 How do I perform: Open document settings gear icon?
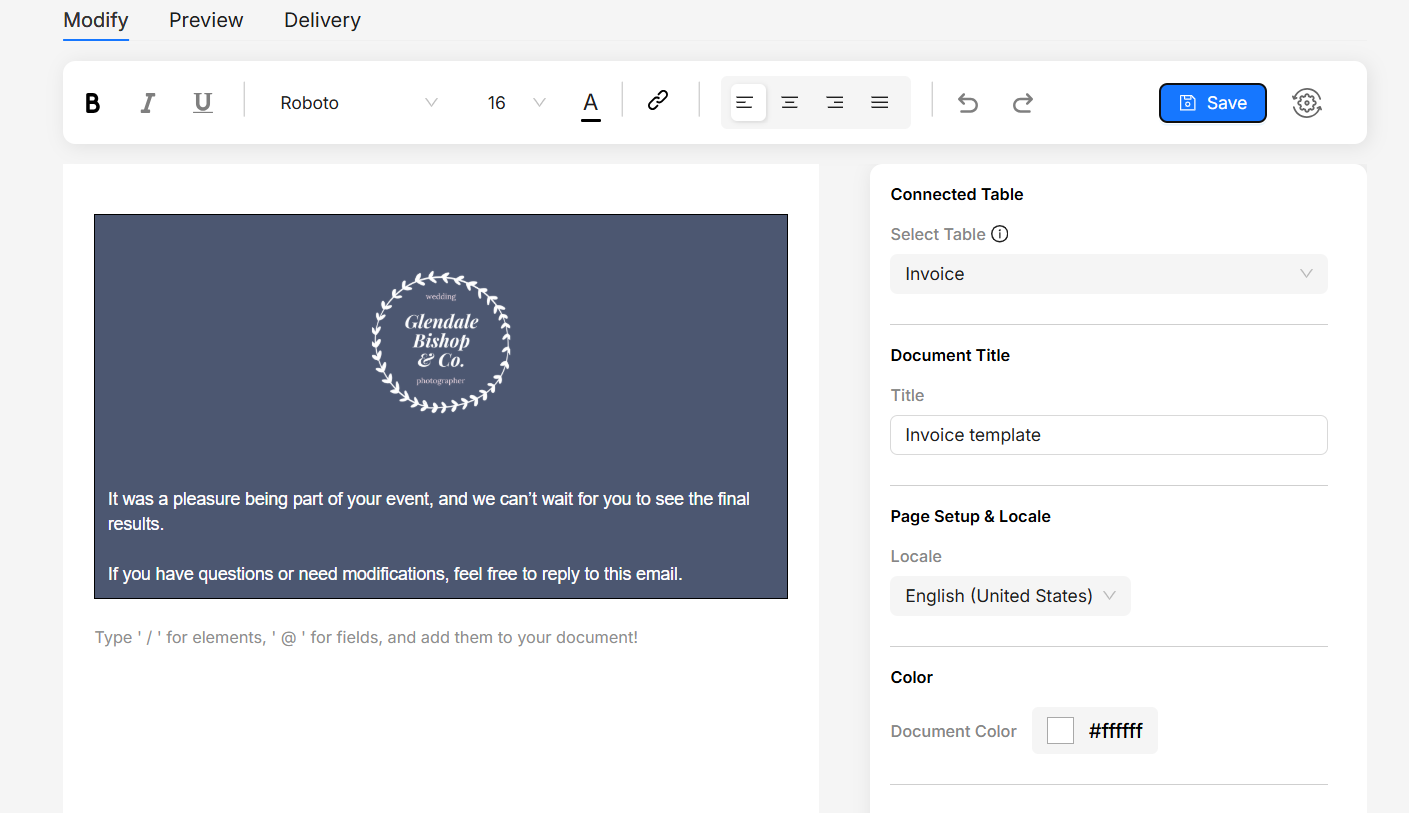click(x=1307, y=103)
